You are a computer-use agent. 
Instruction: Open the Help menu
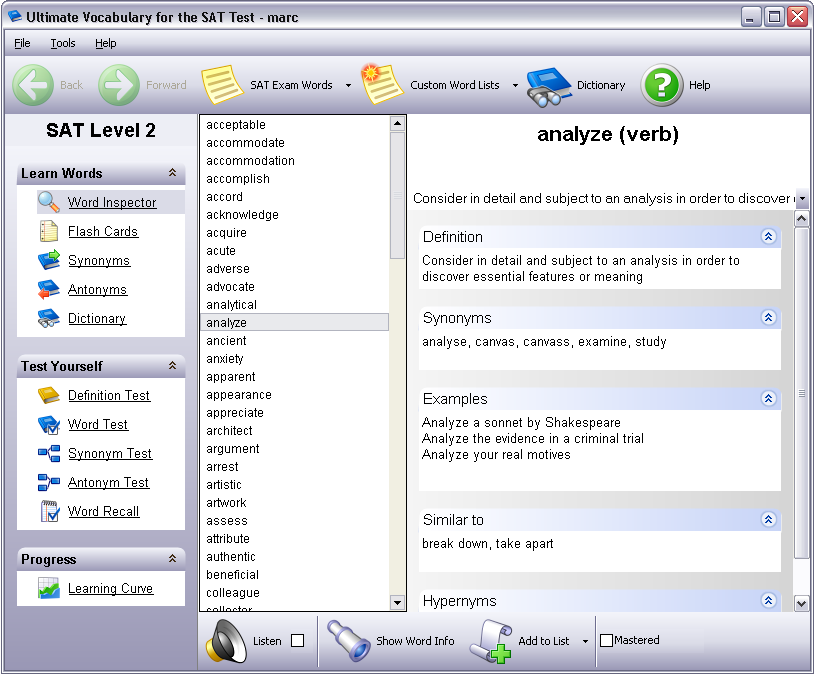click(x=106, y=43)
